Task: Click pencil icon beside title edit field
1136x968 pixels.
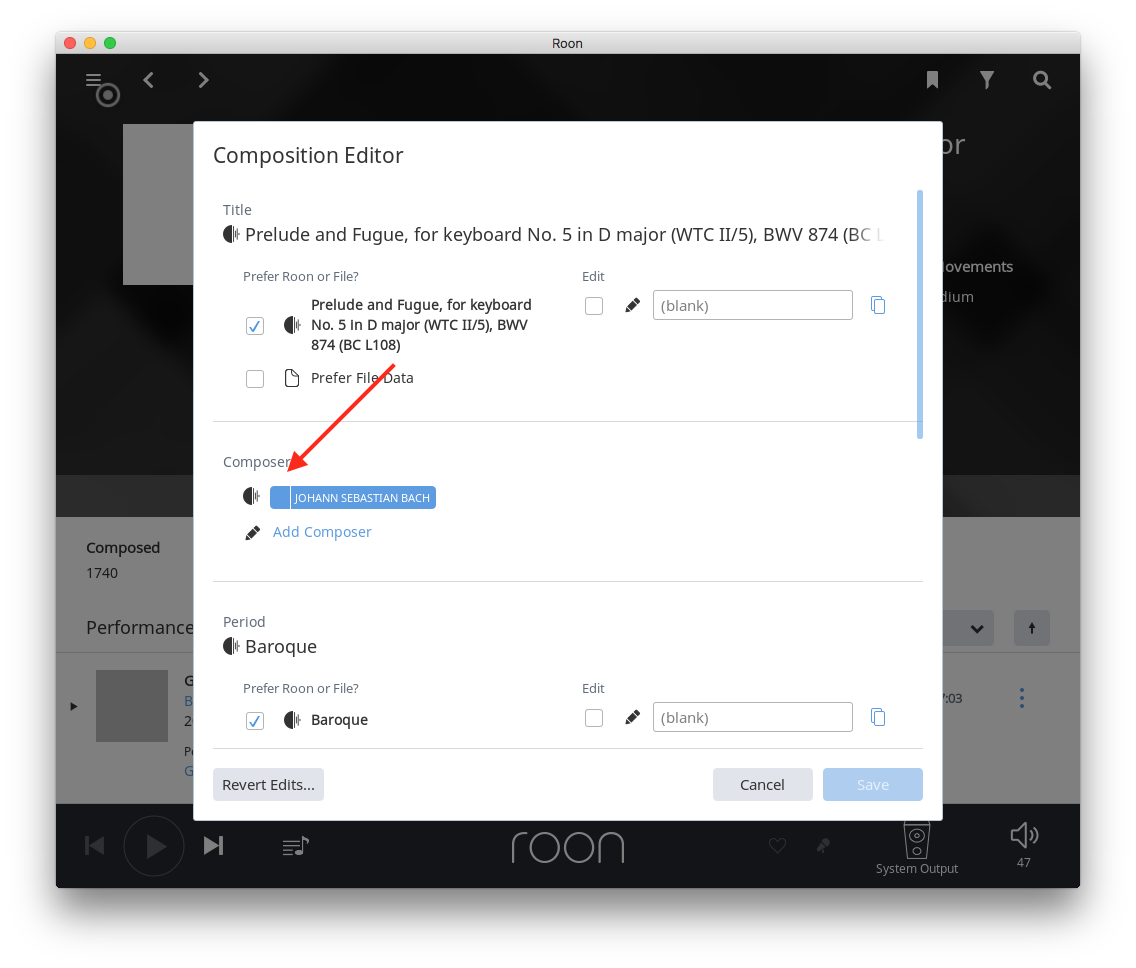Action: pyautogui.click(x=632, y=306)
